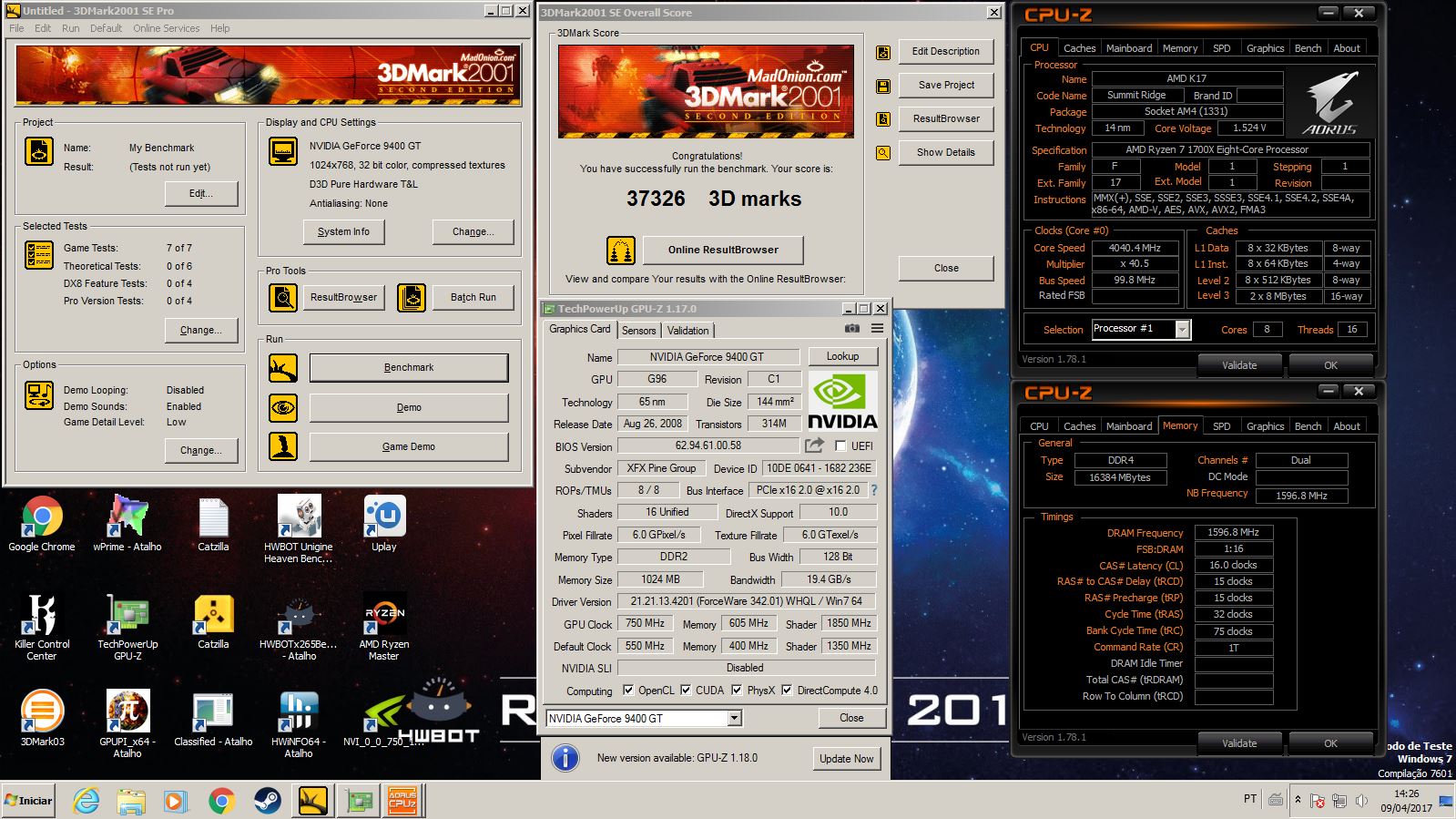This screenshot has height=819, width=1456.
Task: Click the CPU-Z taskbar button
Action: 402,801
